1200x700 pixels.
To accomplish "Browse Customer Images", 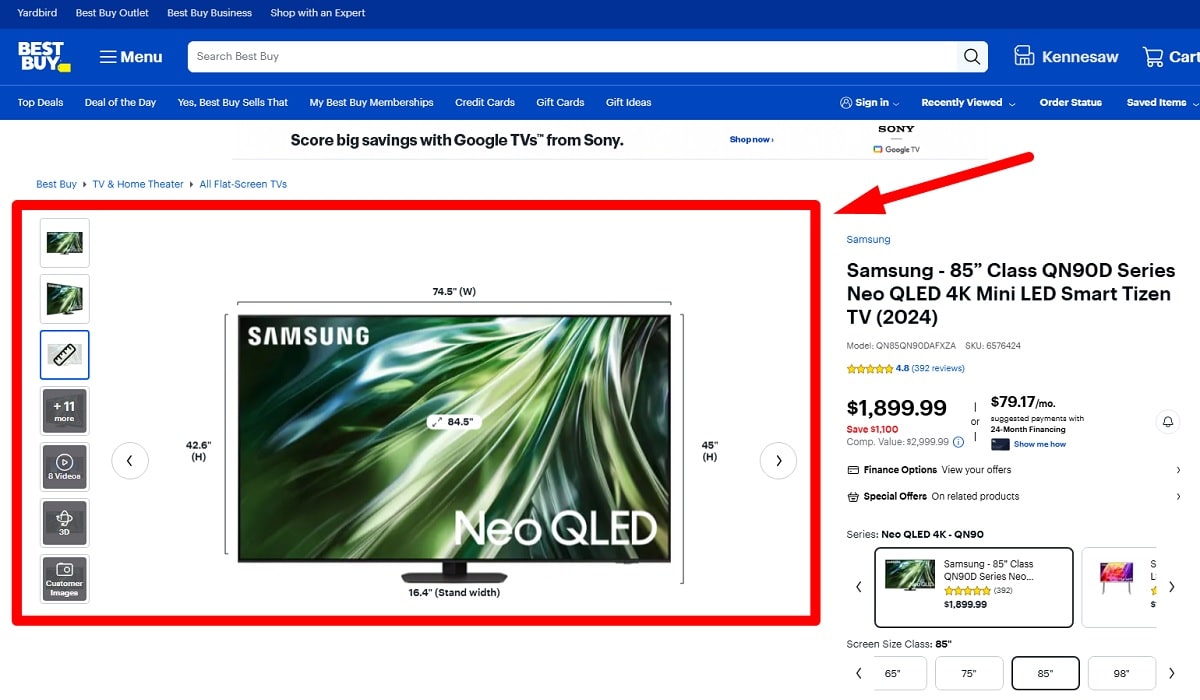I will click(64, 578).
